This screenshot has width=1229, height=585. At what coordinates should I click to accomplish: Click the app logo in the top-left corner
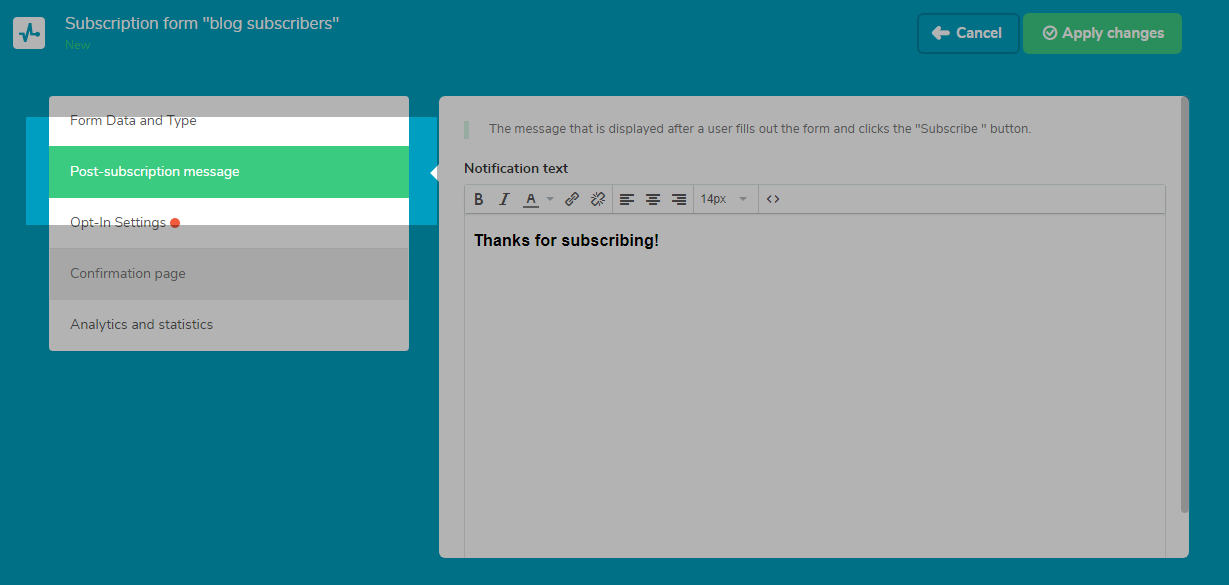pos(29,32)
